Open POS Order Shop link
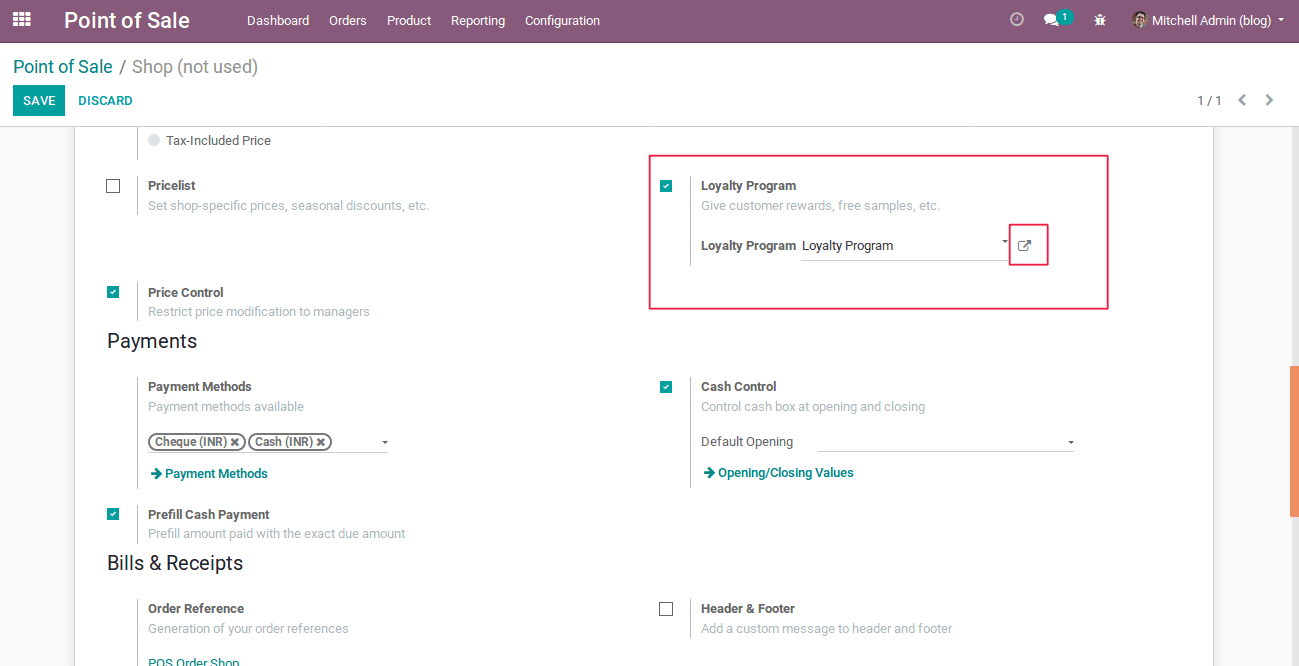This screenshot has width=1299, height=666. pyautogui.click(x=193, y=661)
